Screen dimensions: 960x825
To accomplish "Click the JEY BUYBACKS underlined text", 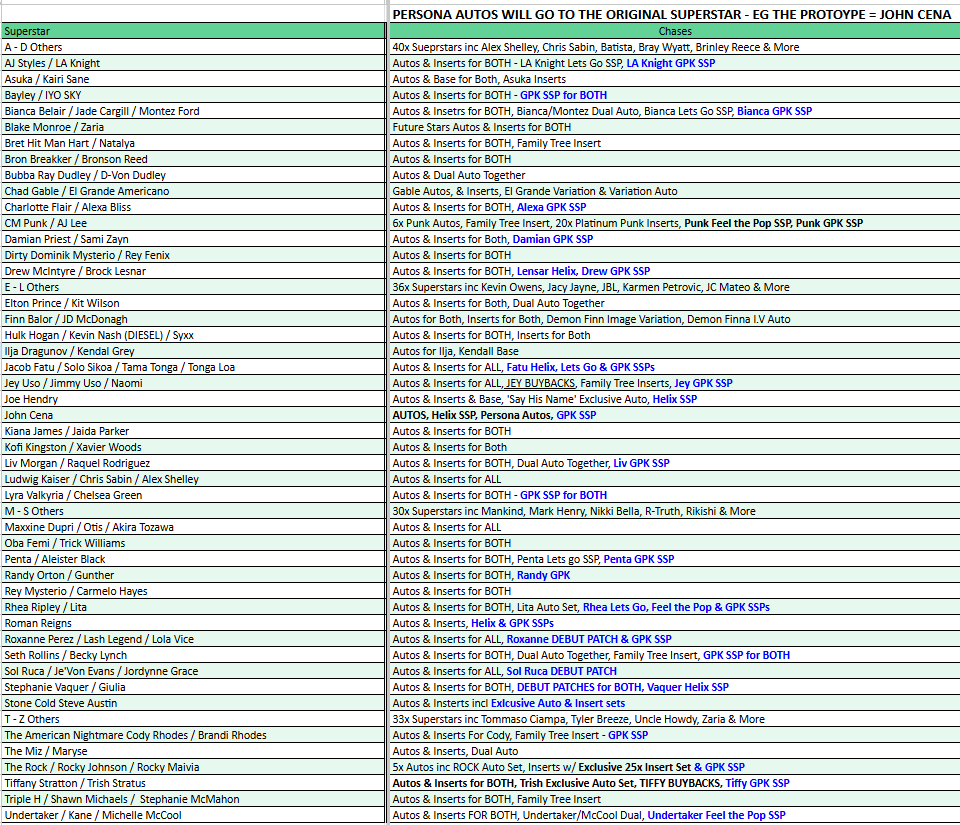I will 540,383.
